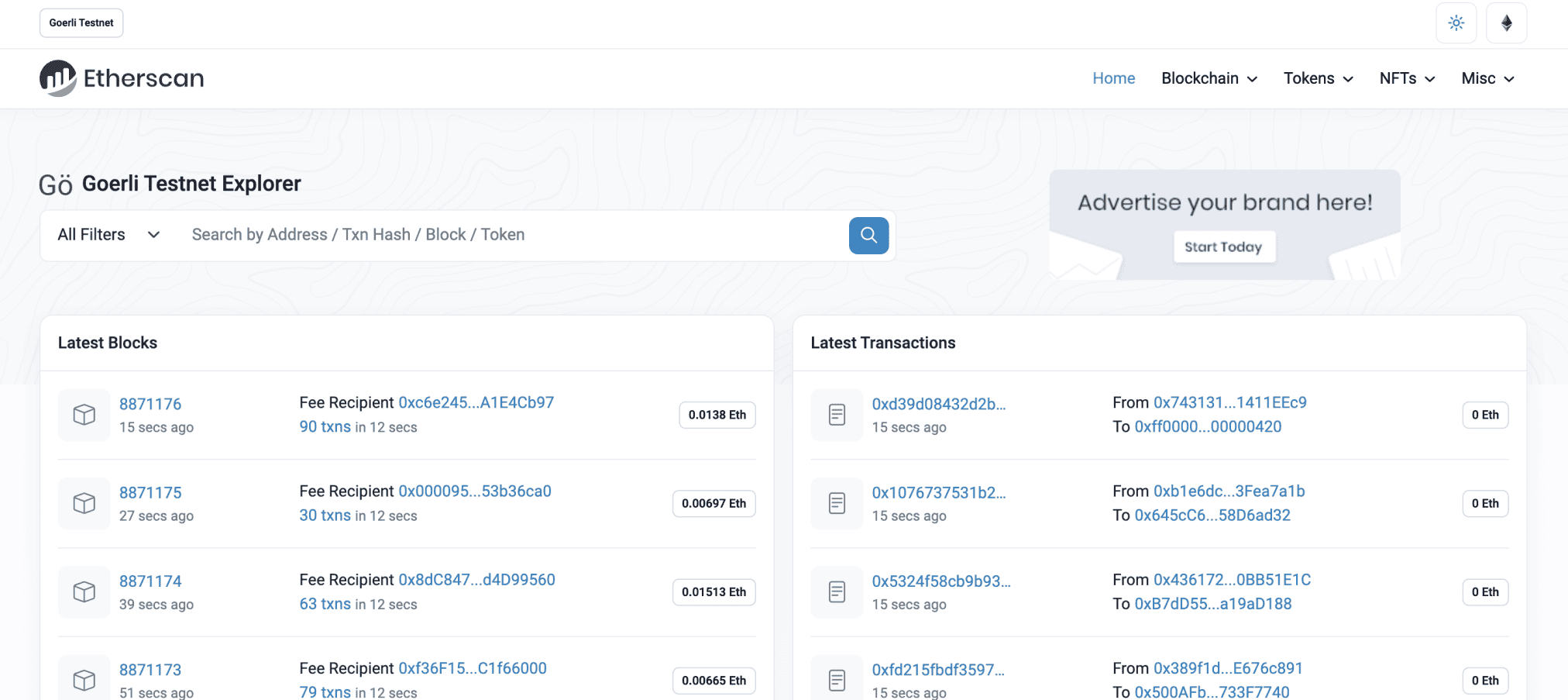Focus the address search input field
Image resolution: width=1568 pixels, height=700 pixels.
[511, 235]
